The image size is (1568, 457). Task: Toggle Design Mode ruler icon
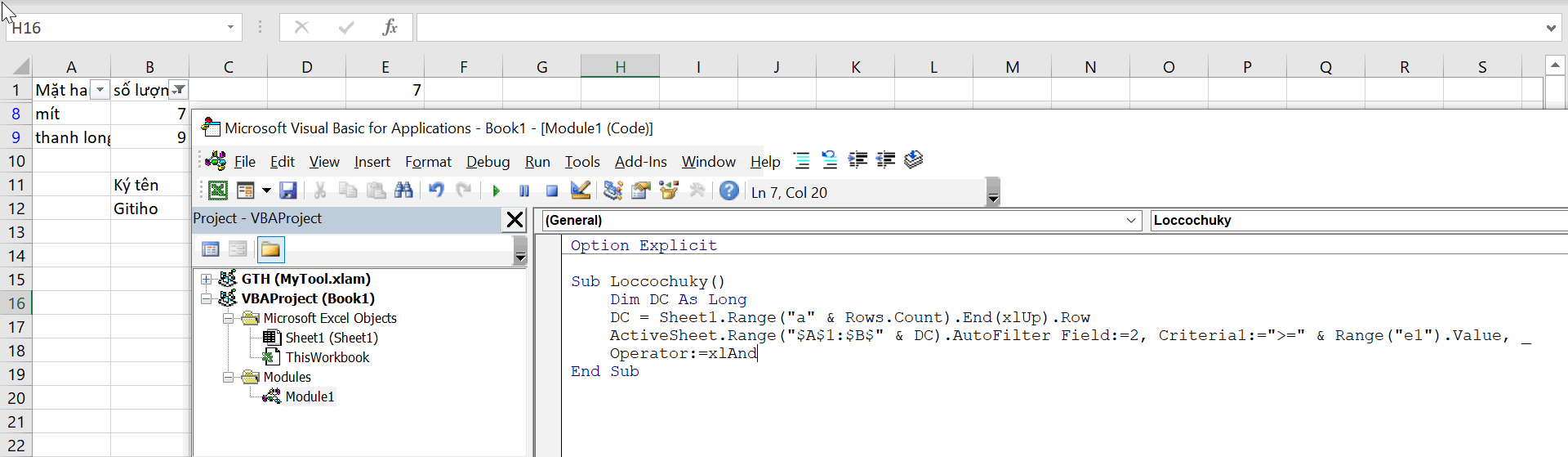(581, 191)
